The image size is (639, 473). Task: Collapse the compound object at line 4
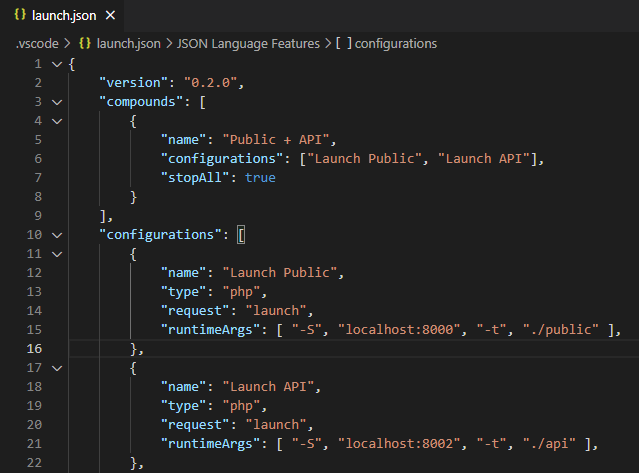click(57, 121)
